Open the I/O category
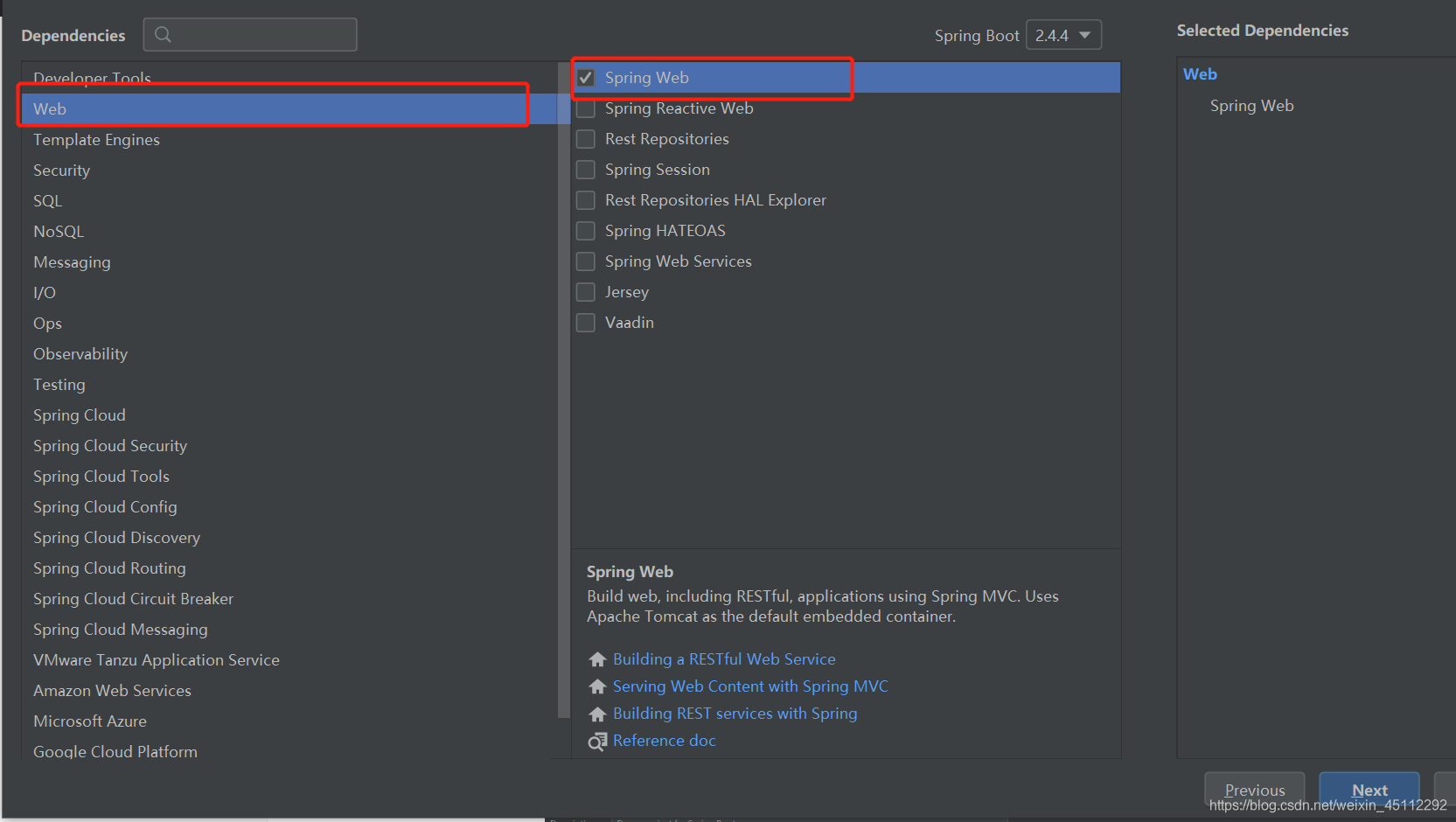The image size is (1456, 822). click(x=289, y=293)
